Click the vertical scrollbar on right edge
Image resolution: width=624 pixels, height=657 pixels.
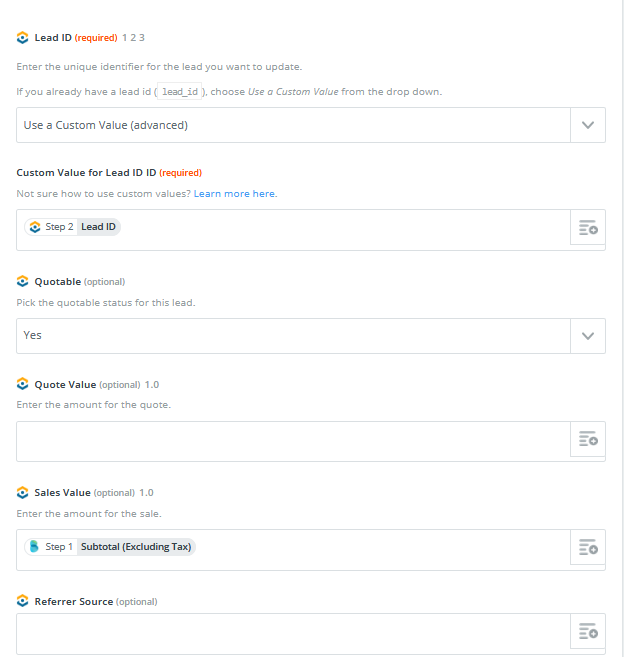(x=623, y=328)
